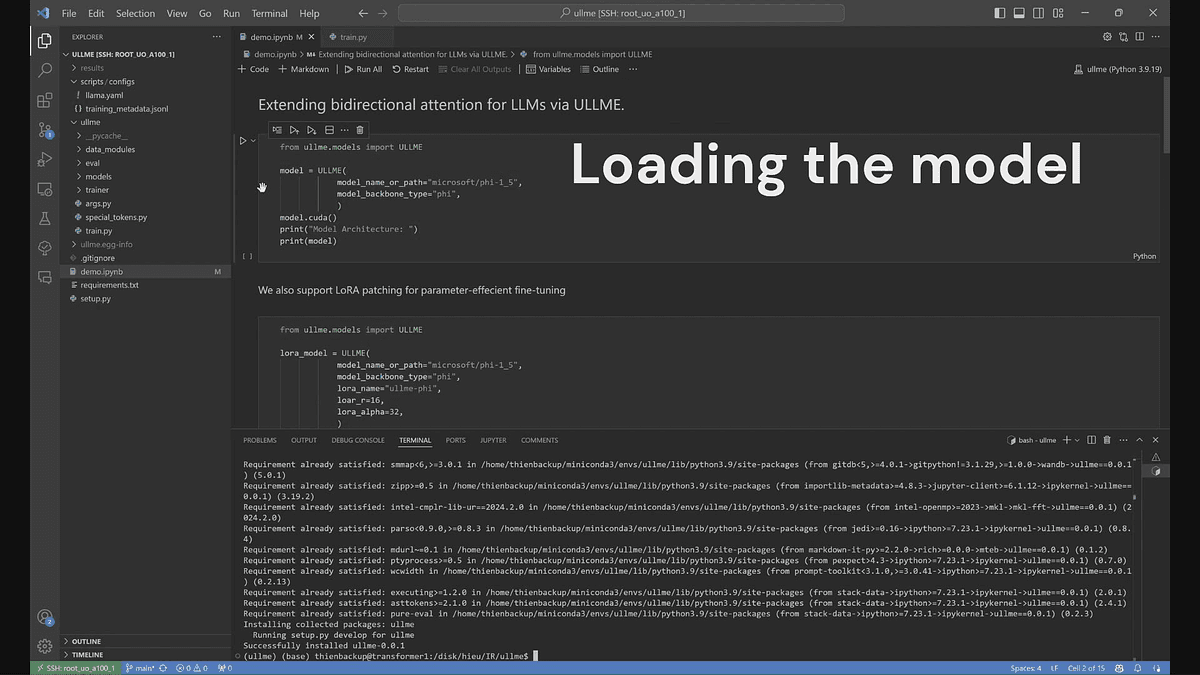Expand the TIMELINE section
Screen dimensions: 1200x675
[x=87, y=655]
